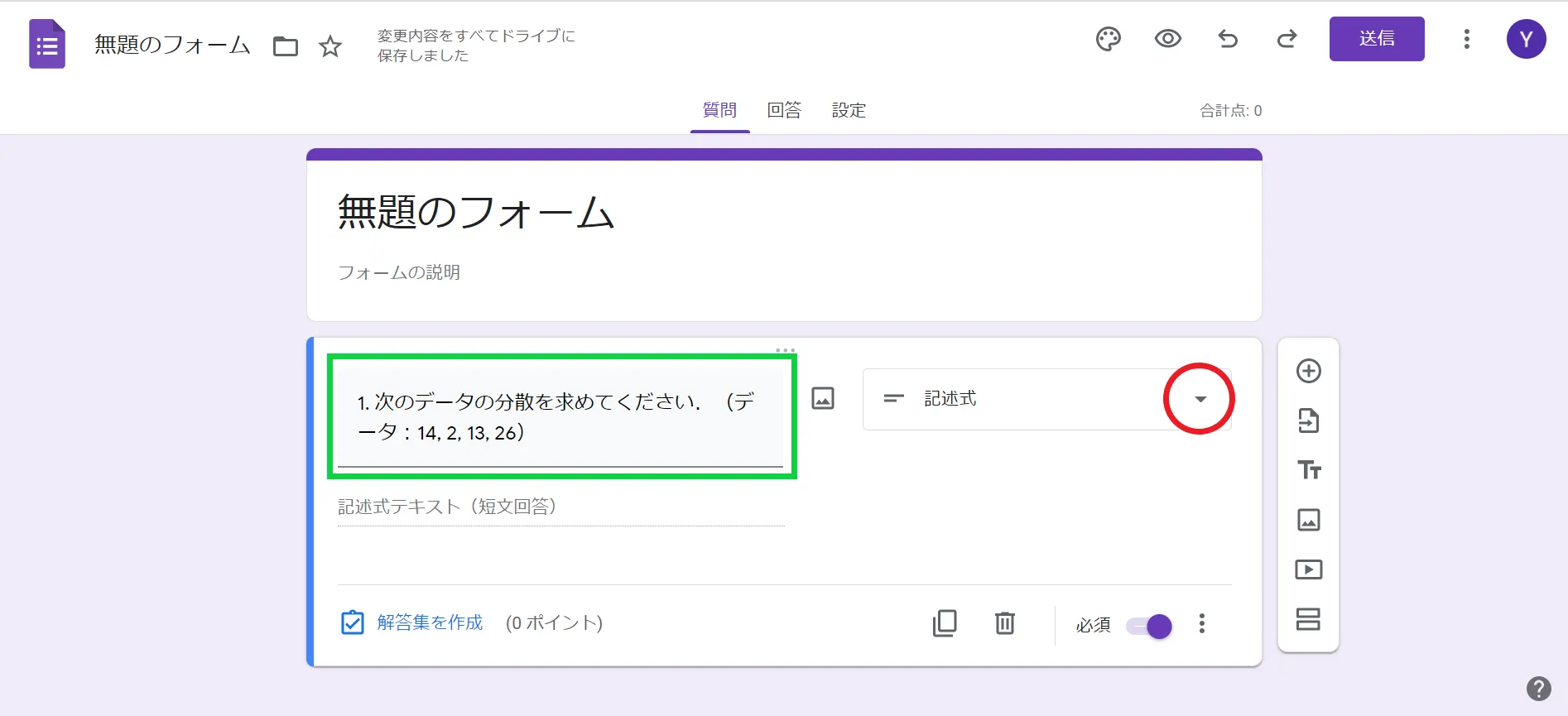Add a video from the sidebar
The height and width of the screenshot is (716, 1568).
(x=1308, y=569)
